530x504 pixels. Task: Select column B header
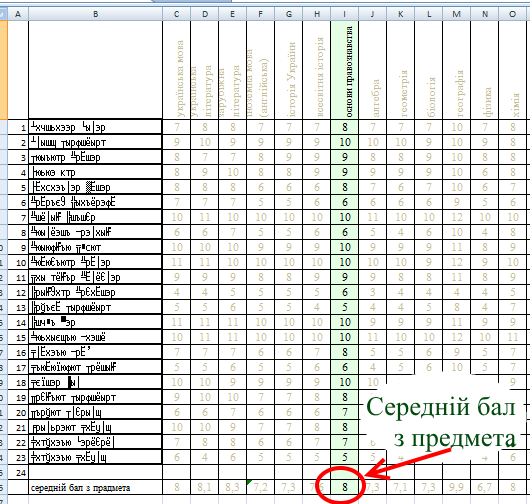tap(96, 14)
